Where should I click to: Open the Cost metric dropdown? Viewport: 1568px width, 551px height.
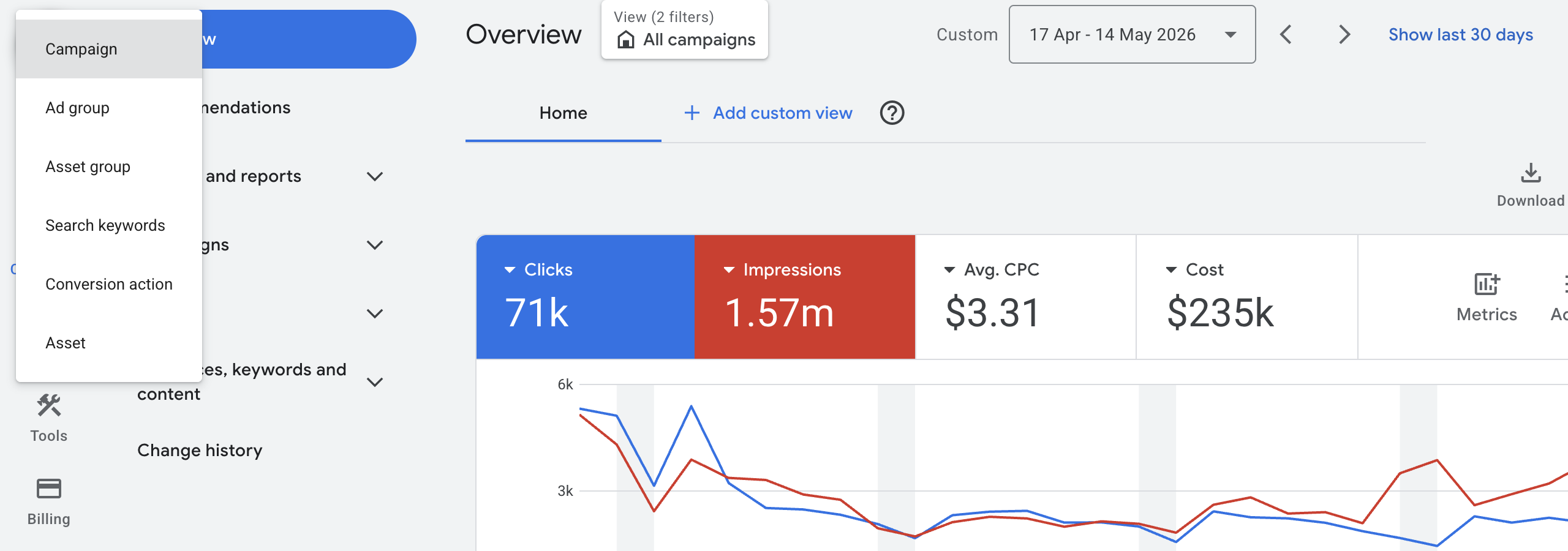click(1171, 270)
